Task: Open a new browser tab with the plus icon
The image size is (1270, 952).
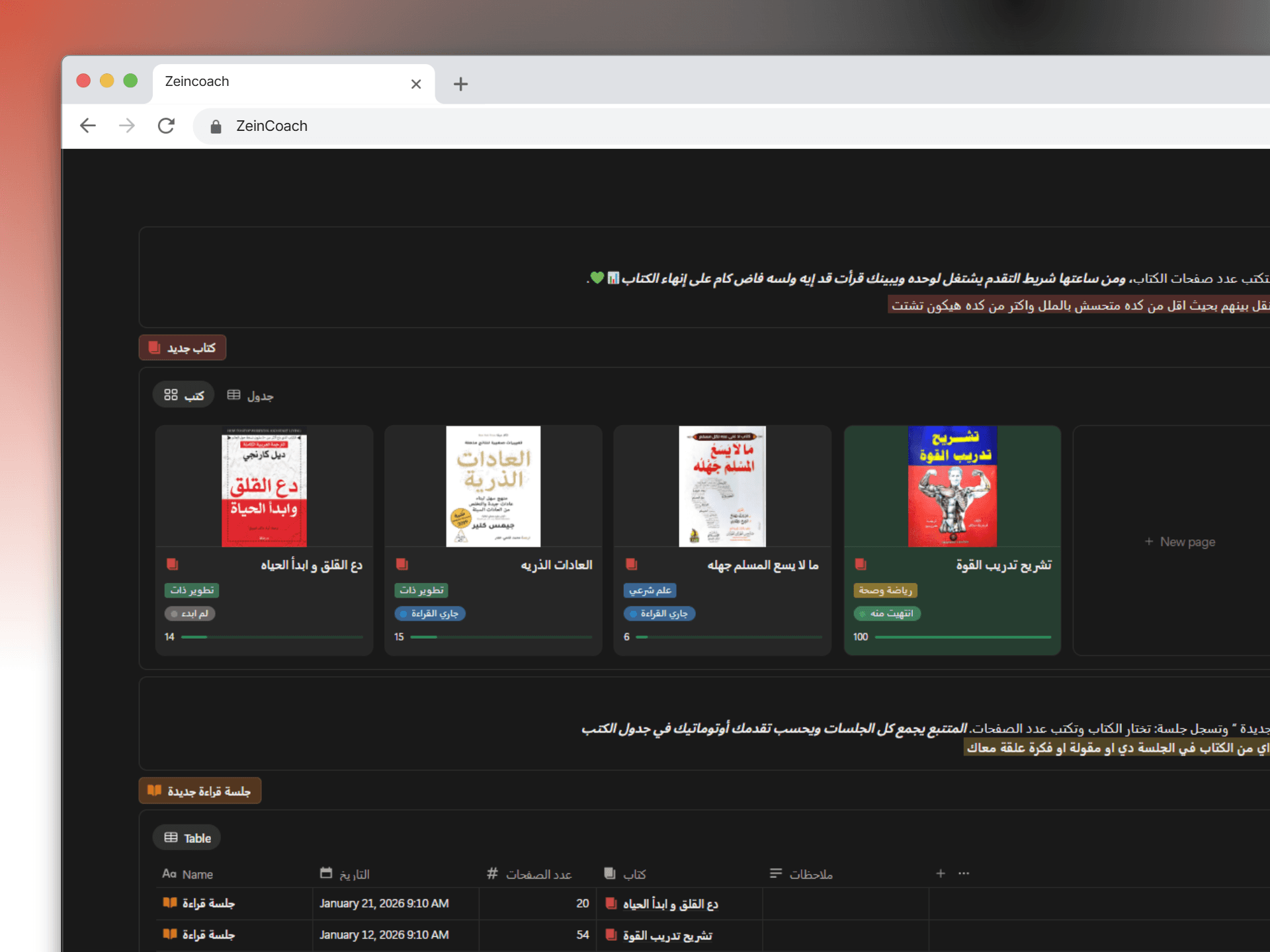Action: pos(460,84)
